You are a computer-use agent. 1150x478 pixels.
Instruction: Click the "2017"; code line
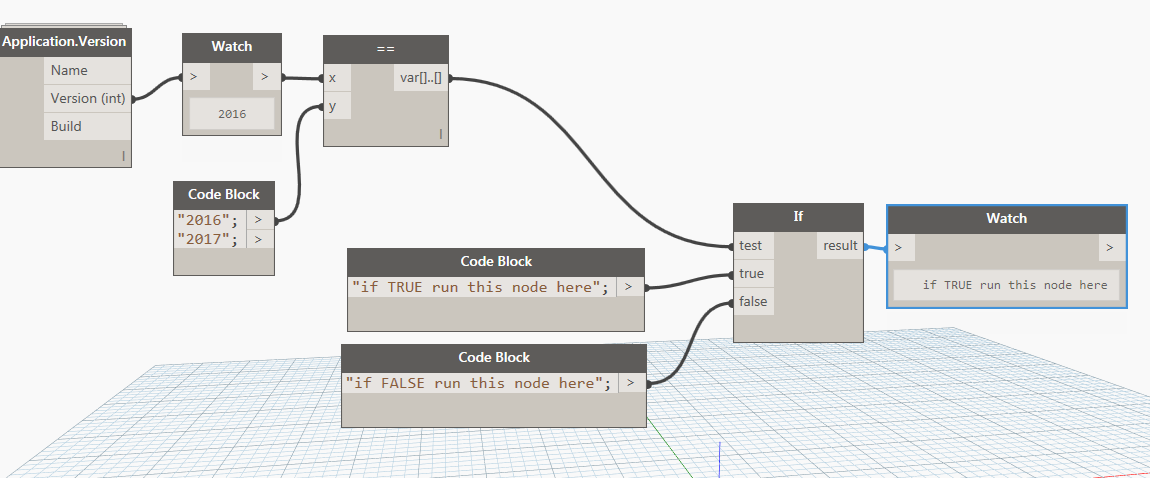pos(208,239)
